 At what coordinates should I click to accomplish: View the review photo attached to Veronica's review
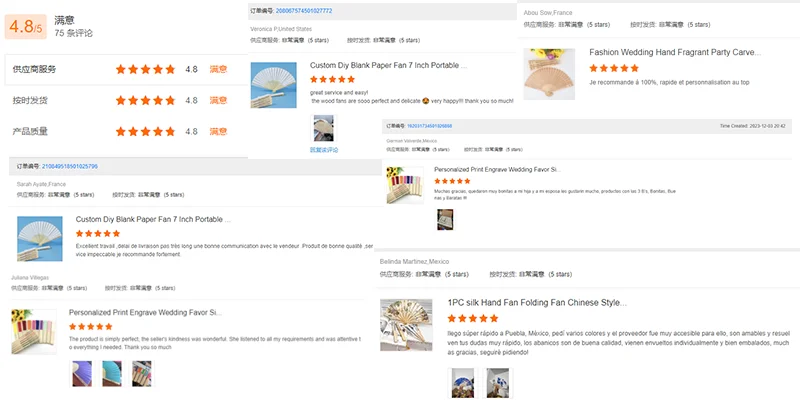323,128
